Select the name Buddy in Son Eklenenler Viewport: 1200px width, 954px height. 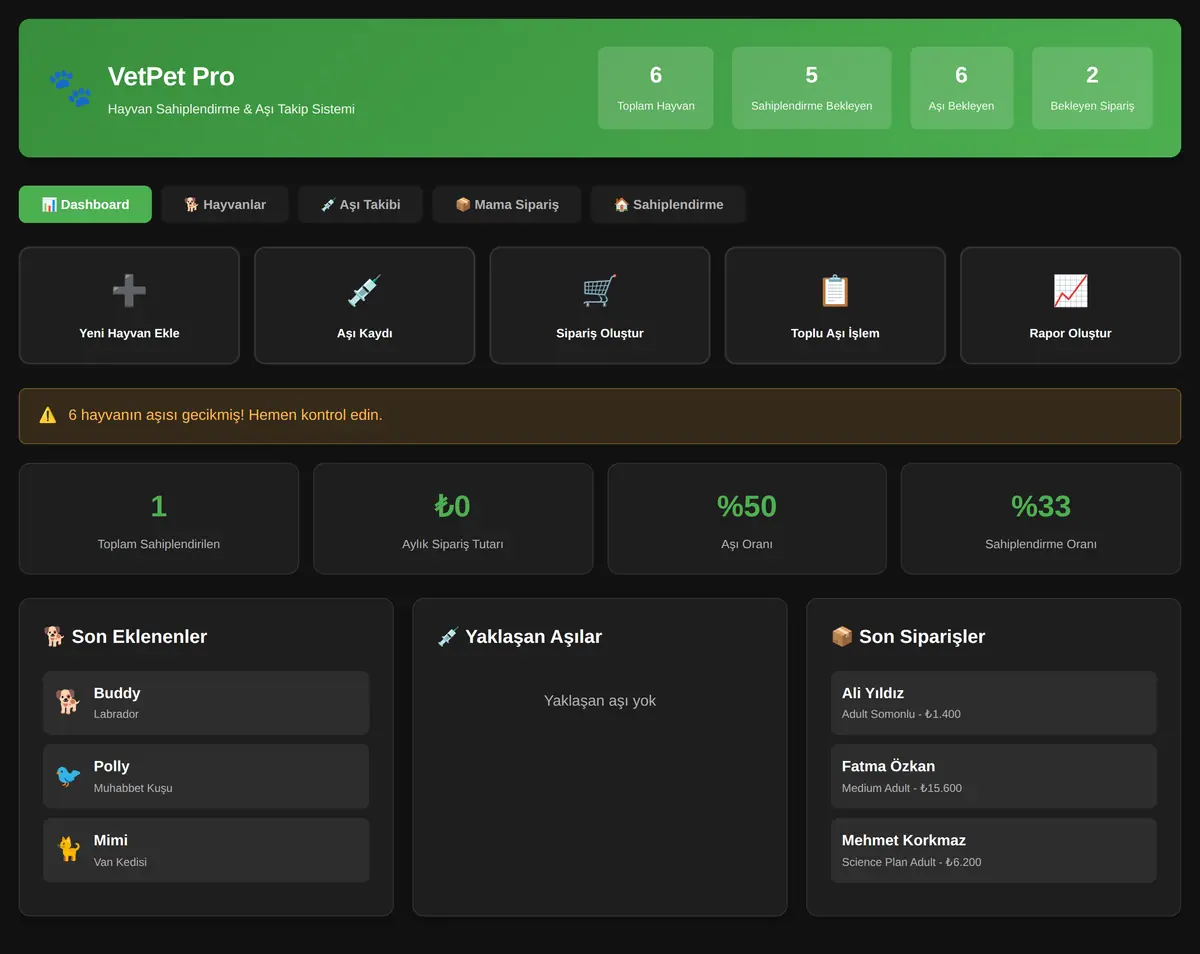click(x=117, y=693)
